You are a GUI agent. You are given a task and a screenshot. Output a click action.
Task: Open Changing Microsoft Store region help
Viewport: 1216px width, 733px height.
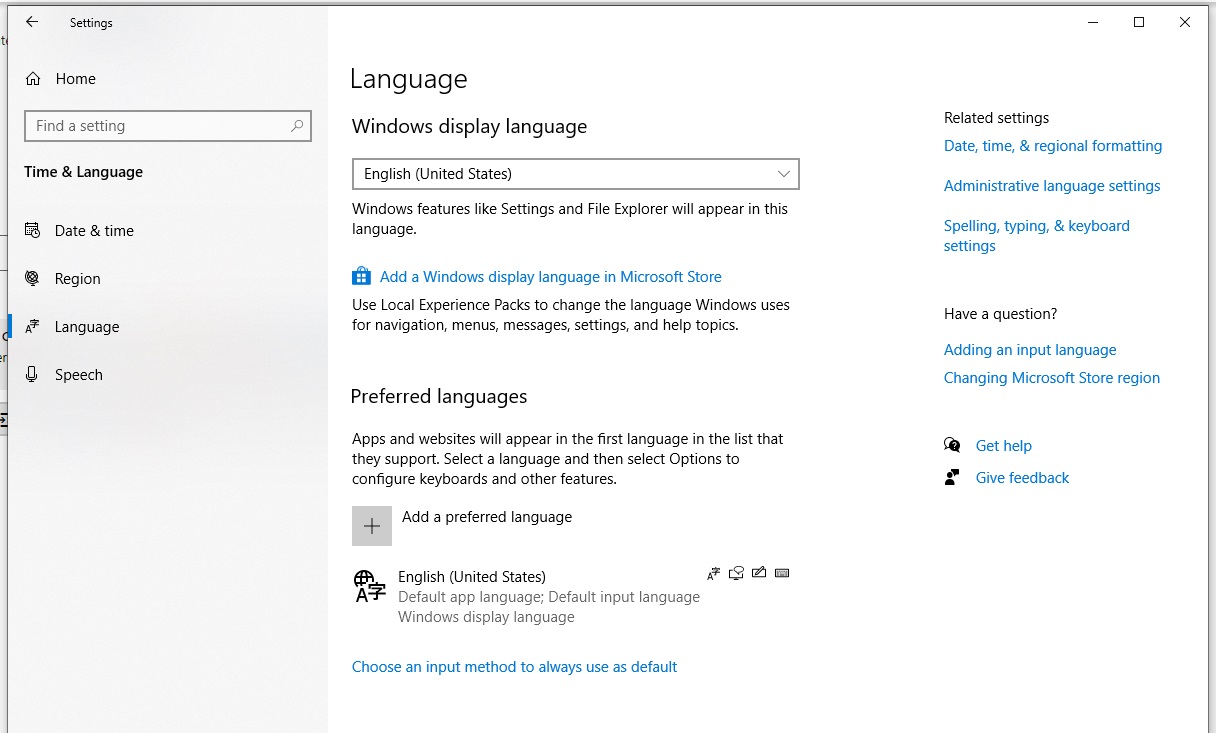(1052, 378)
